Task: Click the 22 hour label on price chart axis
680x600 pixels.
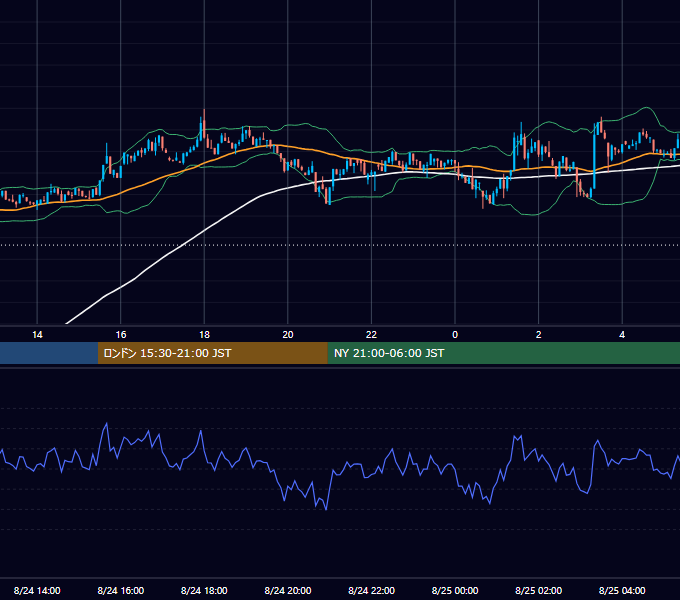Action: 371,335
